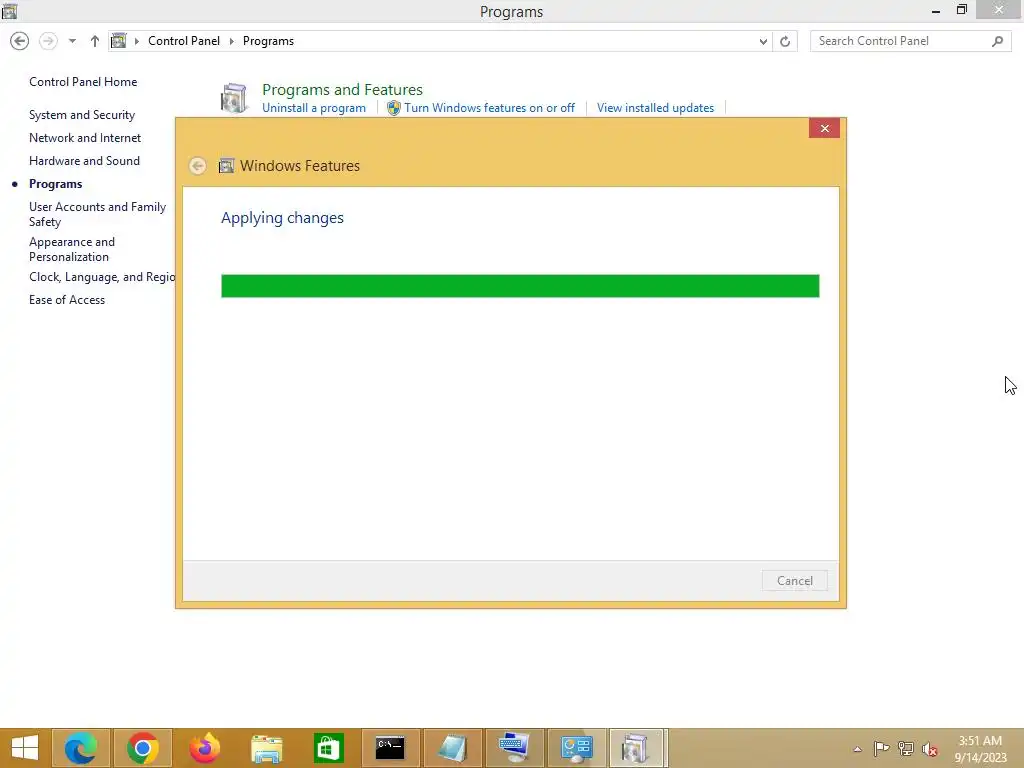The height and width of the screenshot is (768, 1024).
Task: Open Network and Internet category
Action: point(85,138)
